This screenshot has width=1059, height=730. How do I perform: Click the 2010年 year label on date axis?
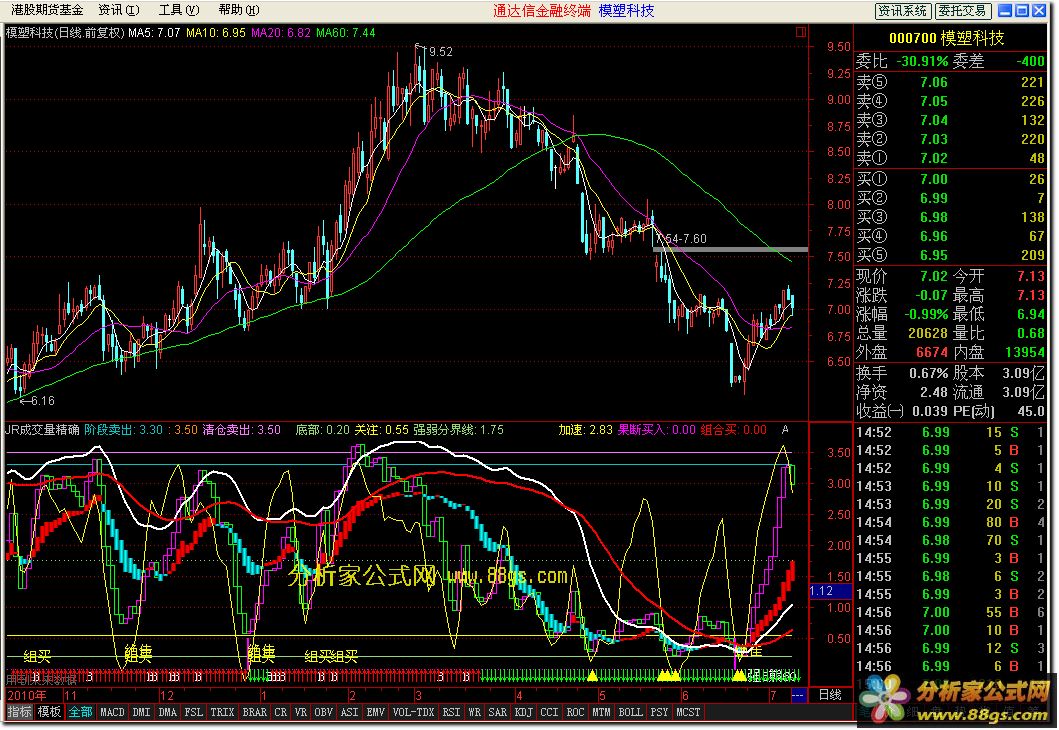pos(27,695)
